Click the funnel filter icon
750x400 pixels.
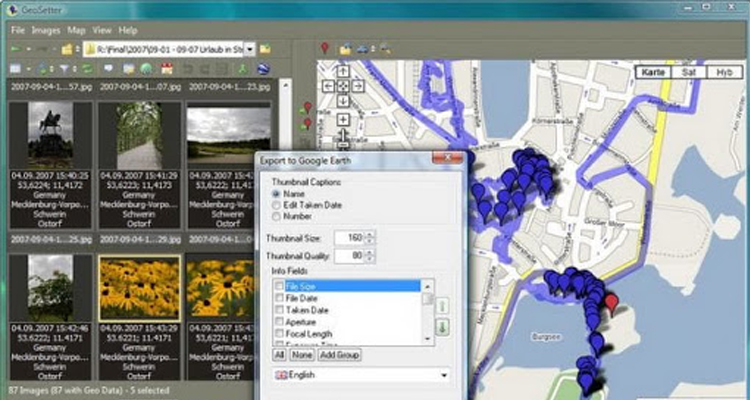[65, 69]
